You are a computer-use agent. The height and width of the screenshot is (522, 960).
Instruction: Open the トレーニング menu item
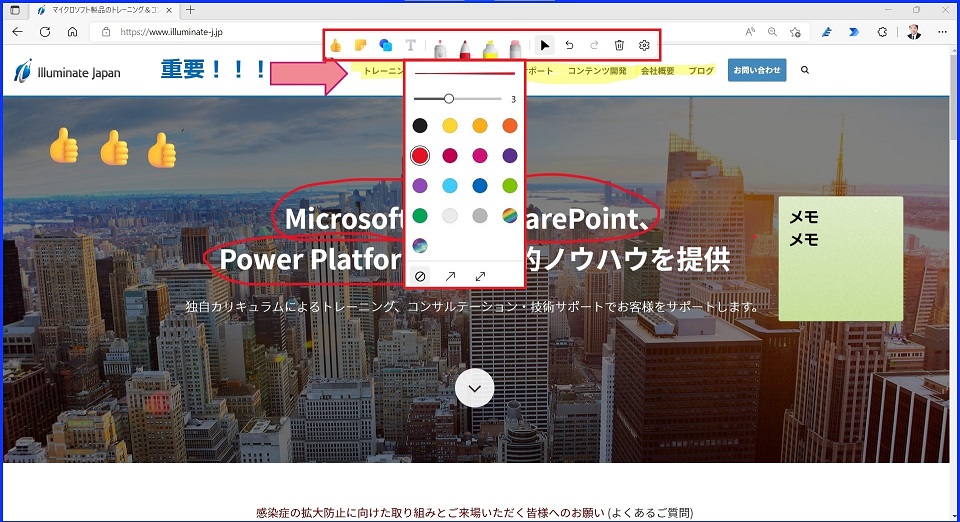[x=384, y=71]
